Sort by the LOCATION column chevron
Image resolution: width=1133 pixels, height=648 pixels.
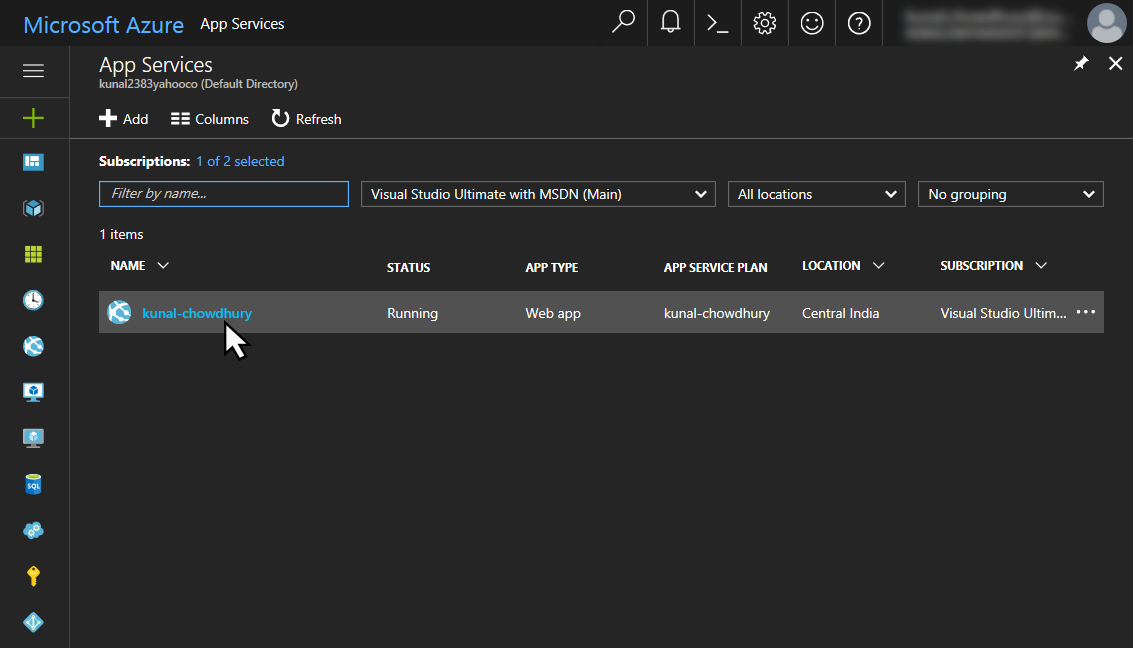pyautogui.click(x=878, y=266)
